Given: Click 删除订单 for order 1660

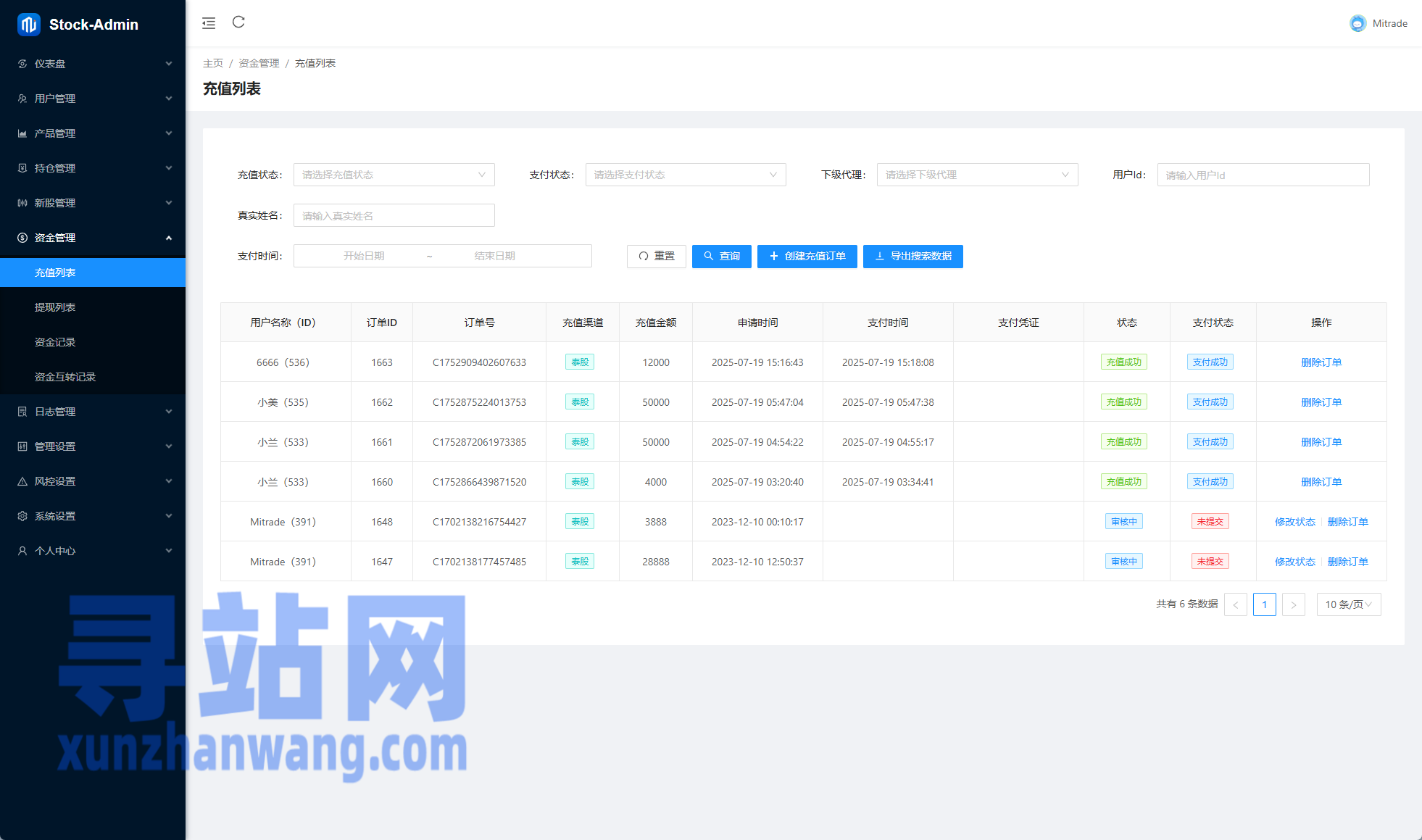Looking at the screenshot, I should (1321, 482).
